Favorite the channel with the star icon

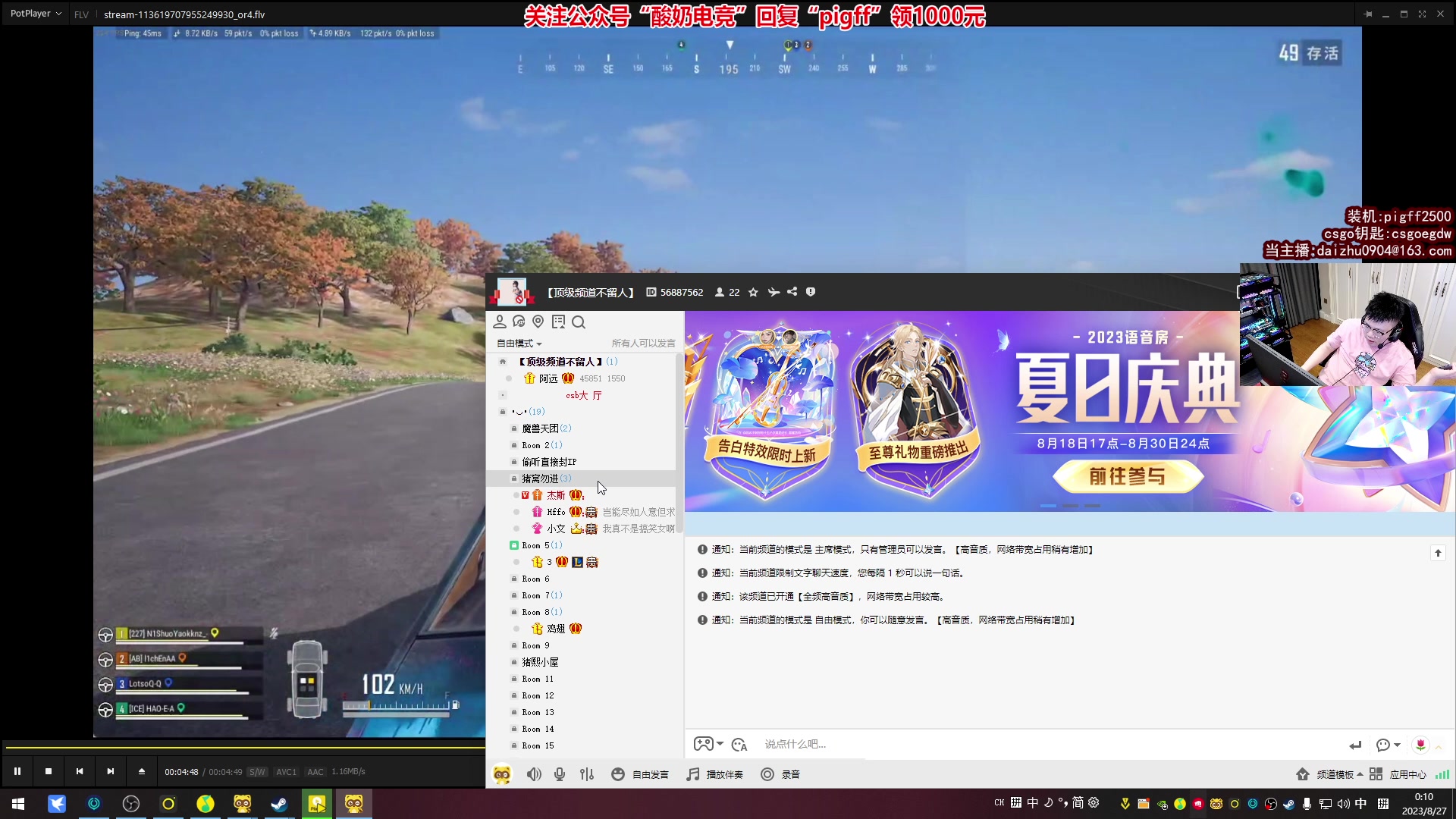pos(753,292)
